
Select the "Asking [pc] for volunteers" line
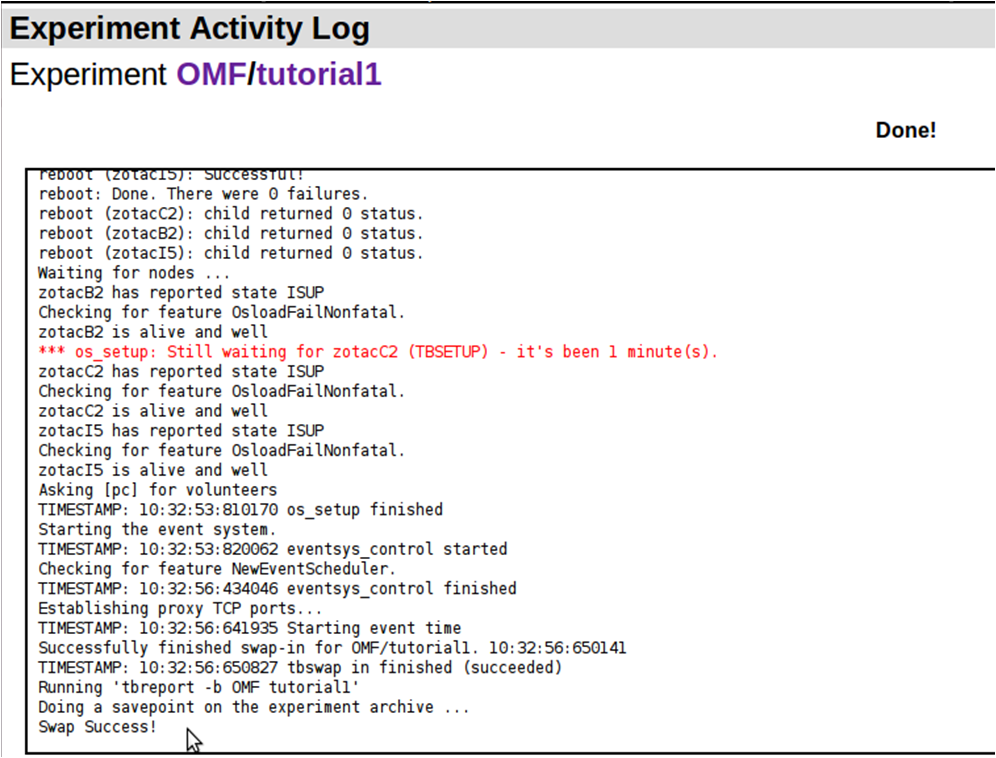[158, 489]
